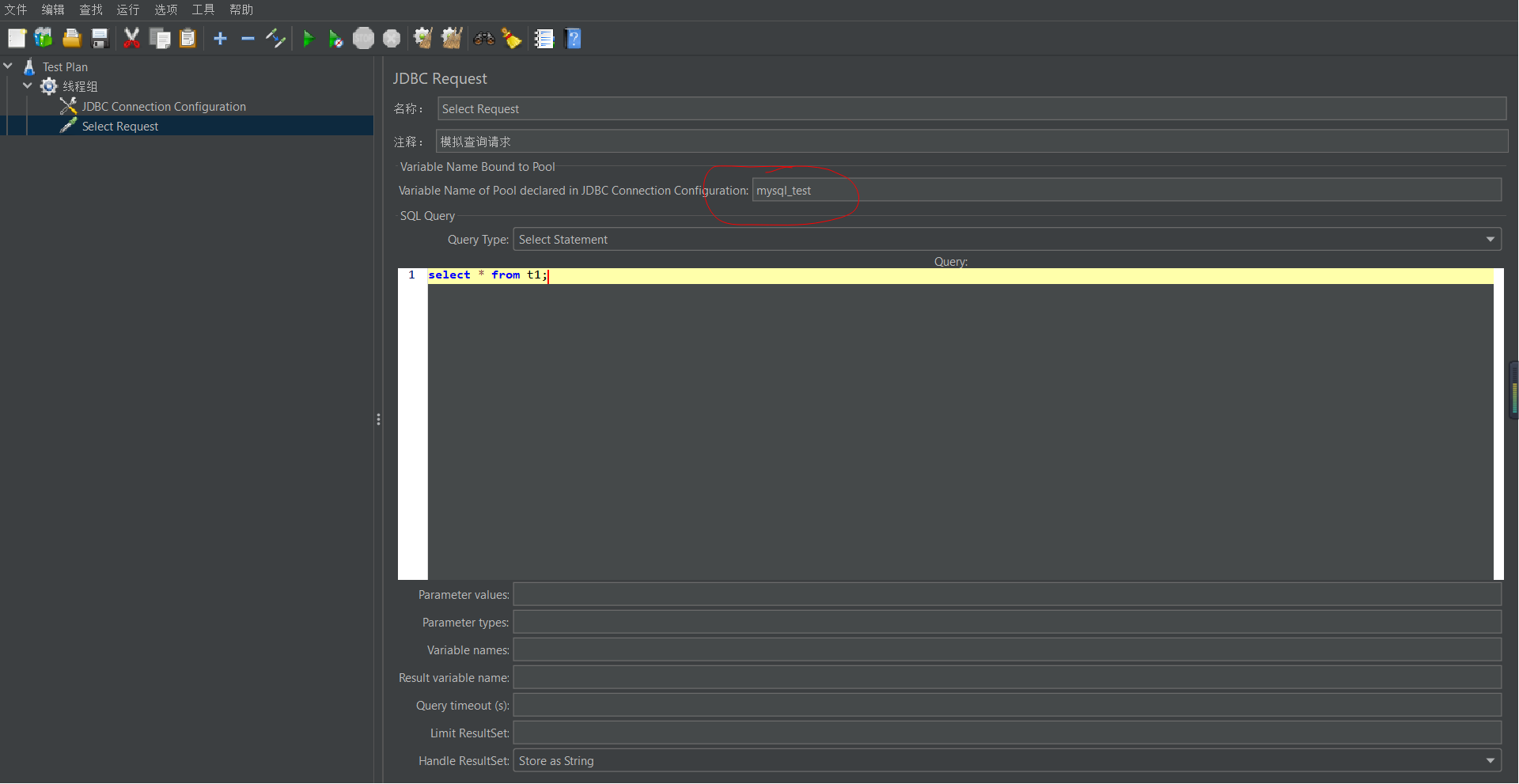The height and width of the screenshot is (784, 1519).
Task: Open the 查找 menu
Action: click(91, 9)
